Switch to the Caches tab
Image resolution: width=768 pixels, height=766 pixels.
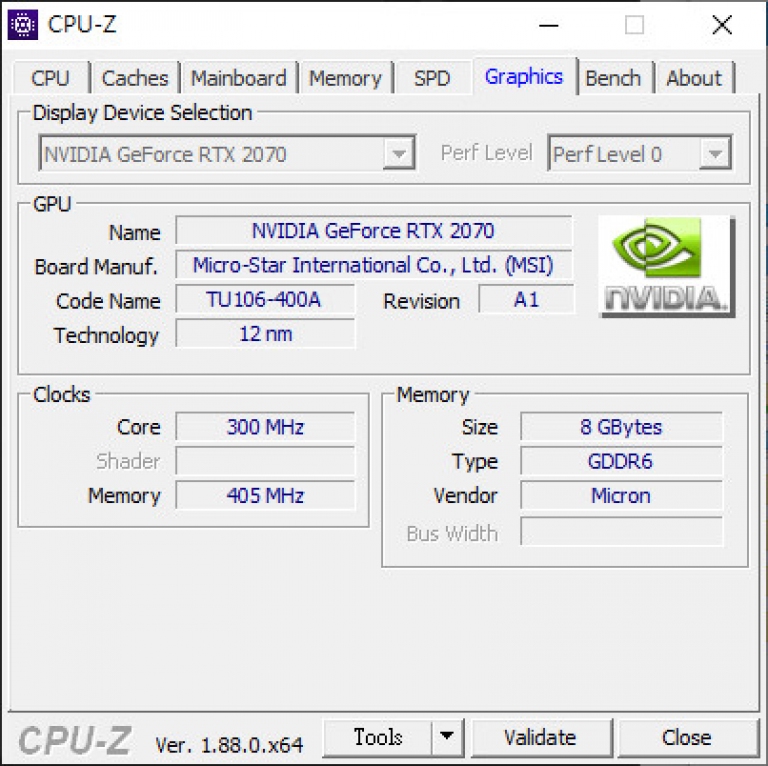(135, 78)
